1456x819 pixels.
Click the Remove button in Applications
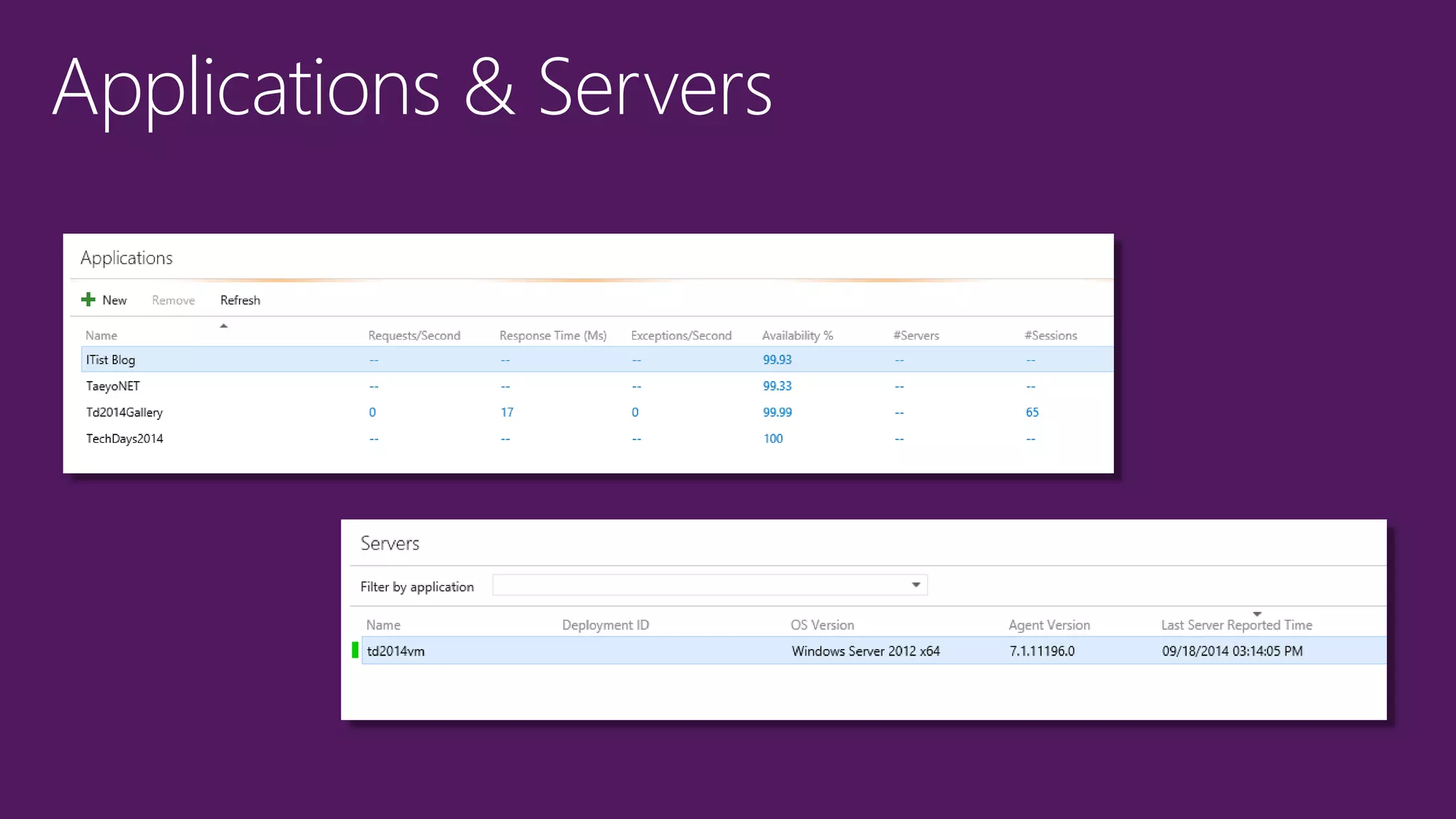coord(173,300)
